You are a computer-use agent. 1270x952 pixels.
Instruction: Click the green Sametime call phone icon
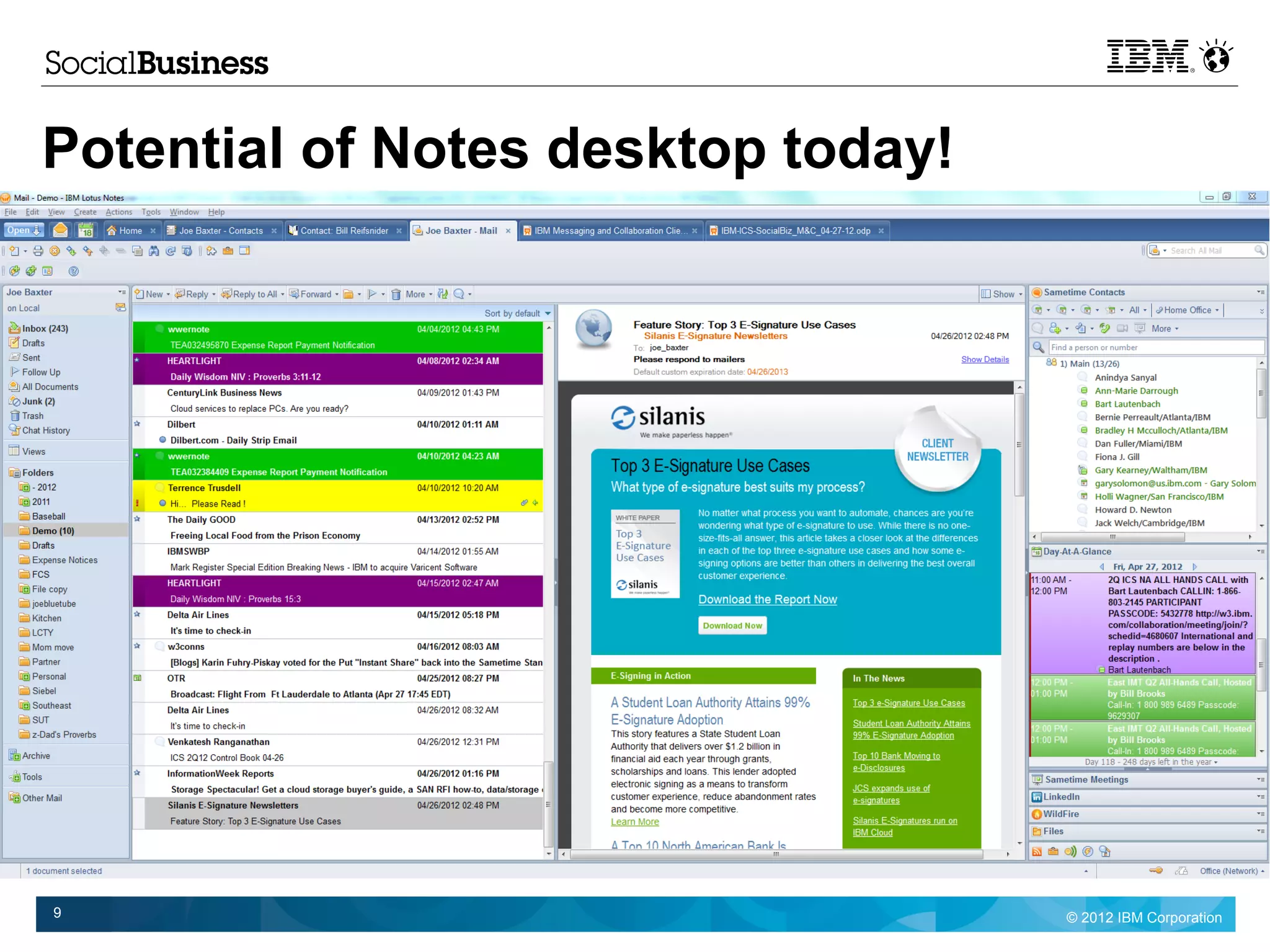(1105, 328)
